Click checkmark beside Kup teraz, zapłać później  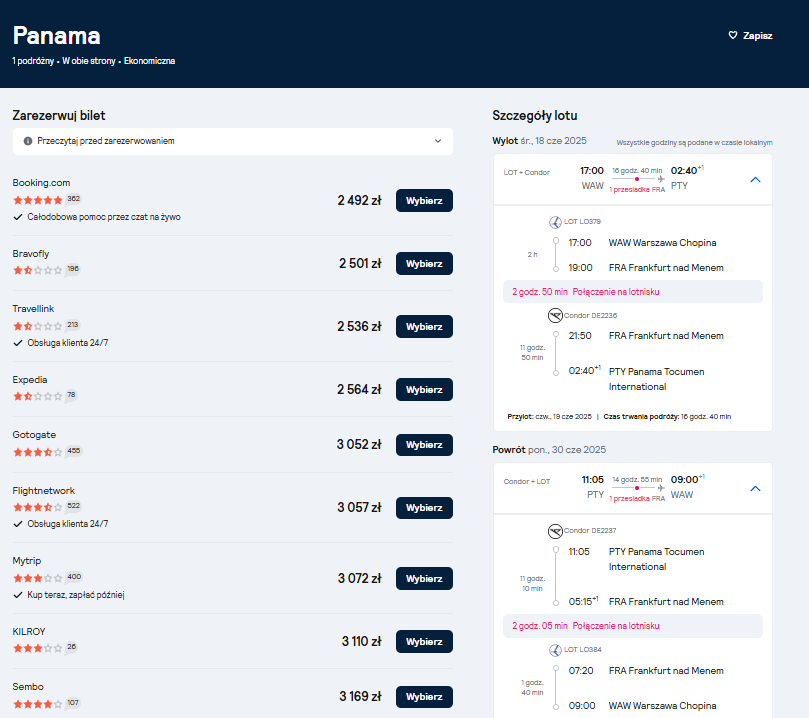pos(18,595)
